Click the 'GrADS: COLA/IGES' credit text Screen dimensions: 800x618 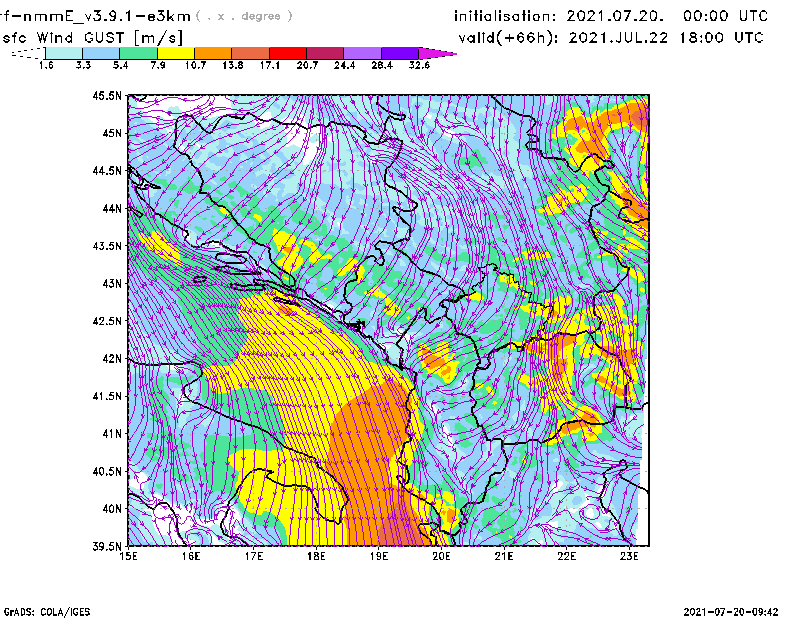point(47,611)
